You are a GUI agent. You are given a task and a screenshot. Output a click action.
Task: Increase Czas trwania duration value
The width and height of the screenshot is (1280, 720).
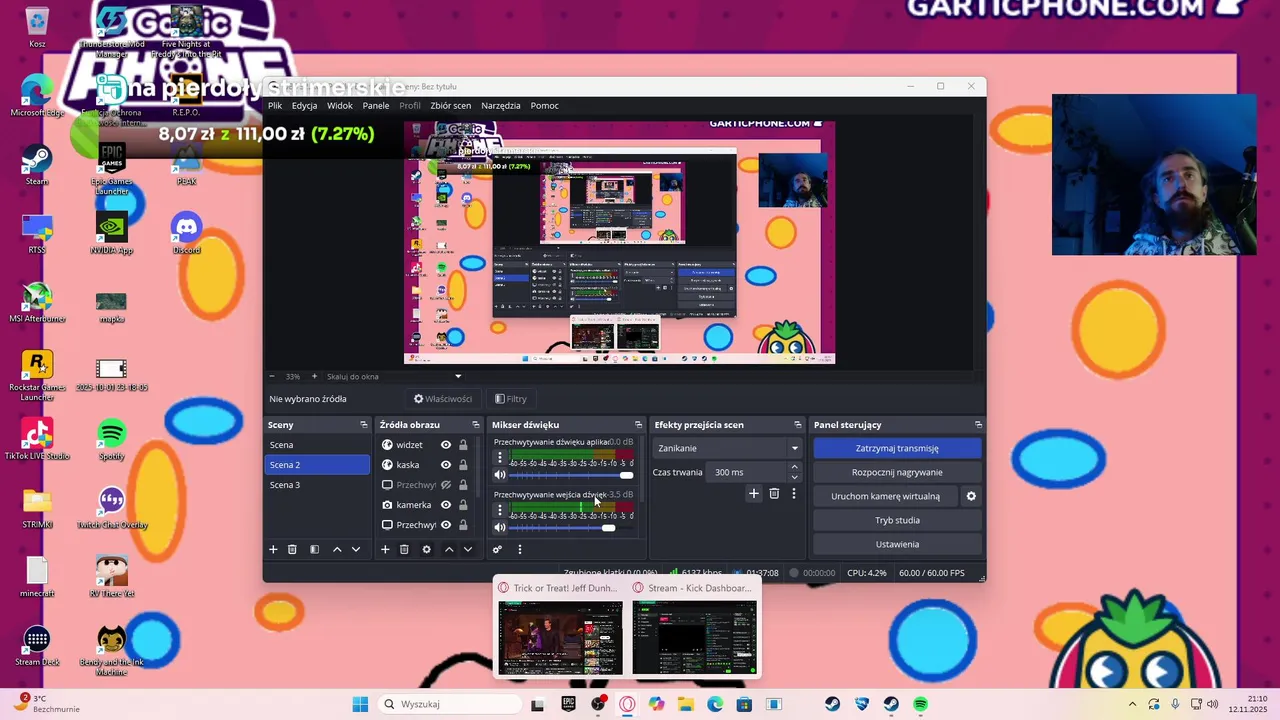(795, 467)
